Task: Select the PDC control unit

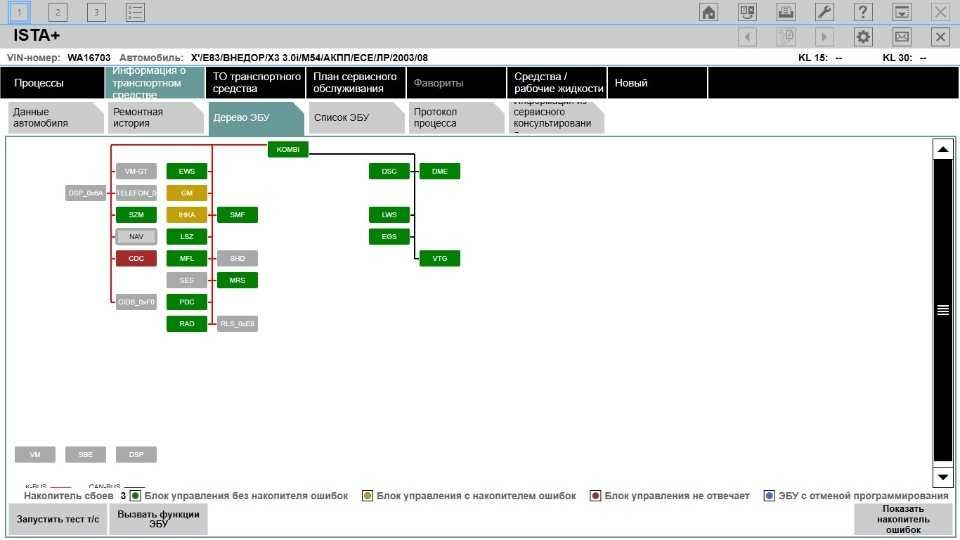Action: click(x=187, y=302)
